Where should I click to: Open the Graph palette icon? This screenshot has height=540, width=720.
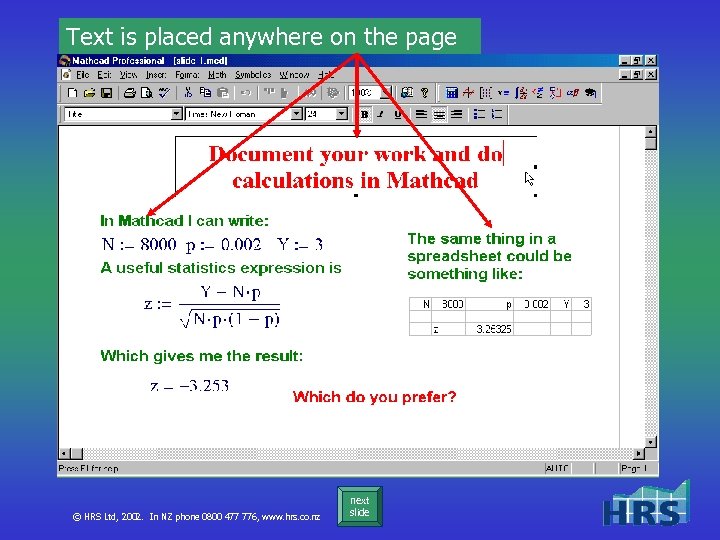[x=468, y=93]
